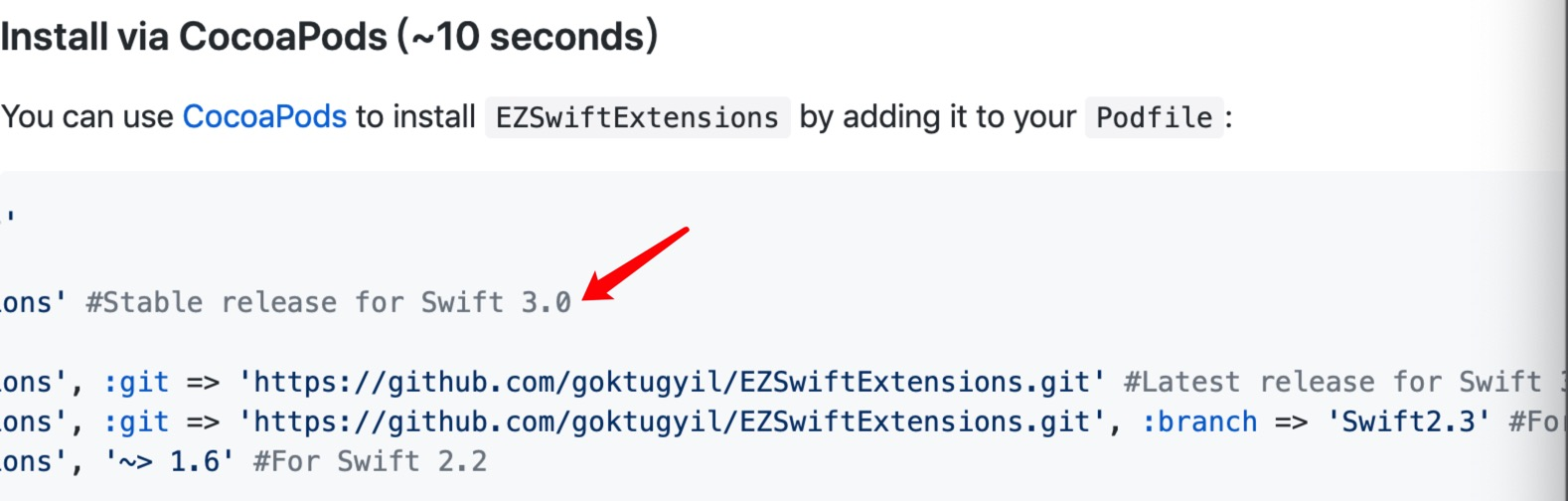This screenshot has height=501, width=1568.
Task: Click the "#Stable release for Swift 3.0" comment
Action: 328,302
